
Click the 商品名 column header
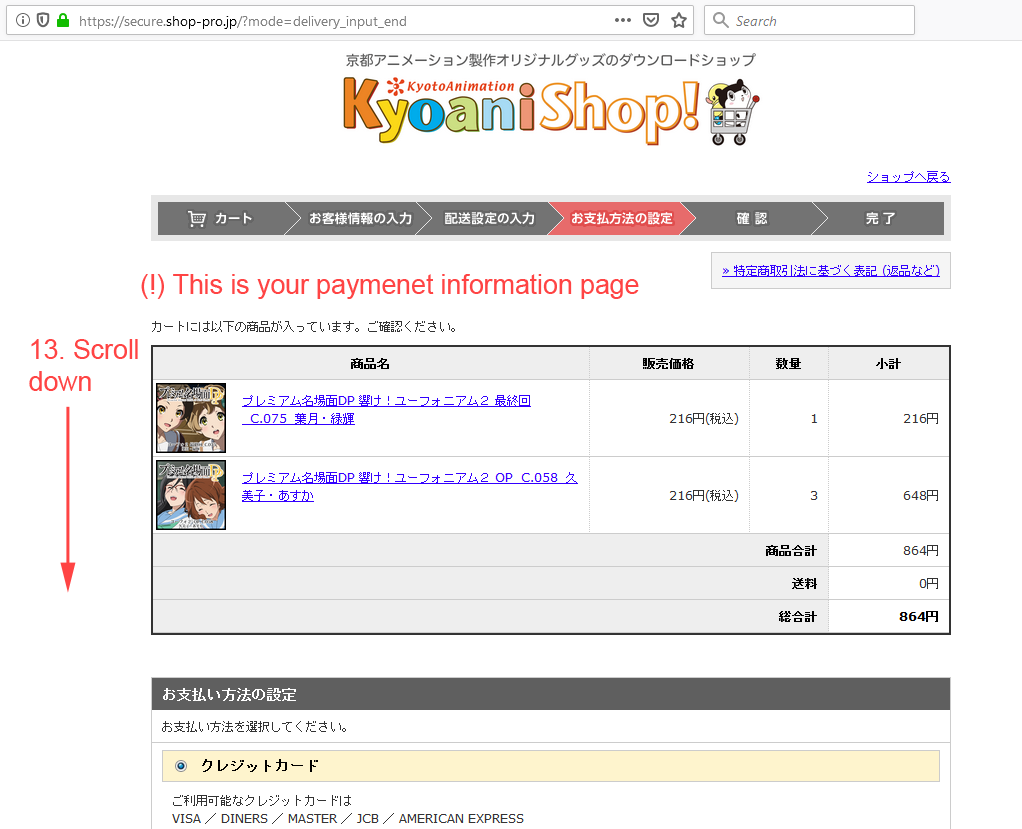[x=370, y=364]
